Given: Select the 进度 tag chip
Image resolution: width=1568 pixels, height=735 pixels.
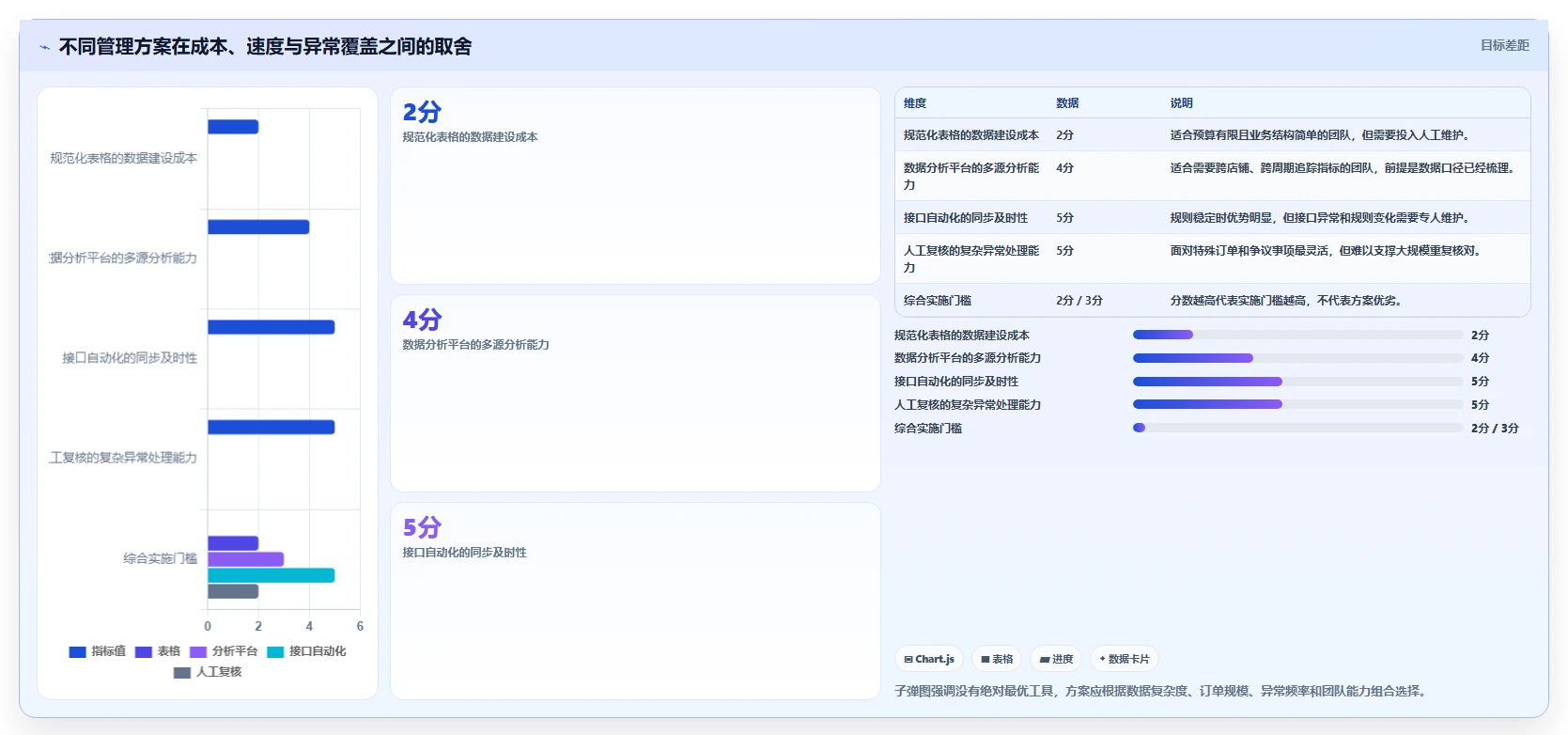Looking at the screenshot, I should 1057,659.
